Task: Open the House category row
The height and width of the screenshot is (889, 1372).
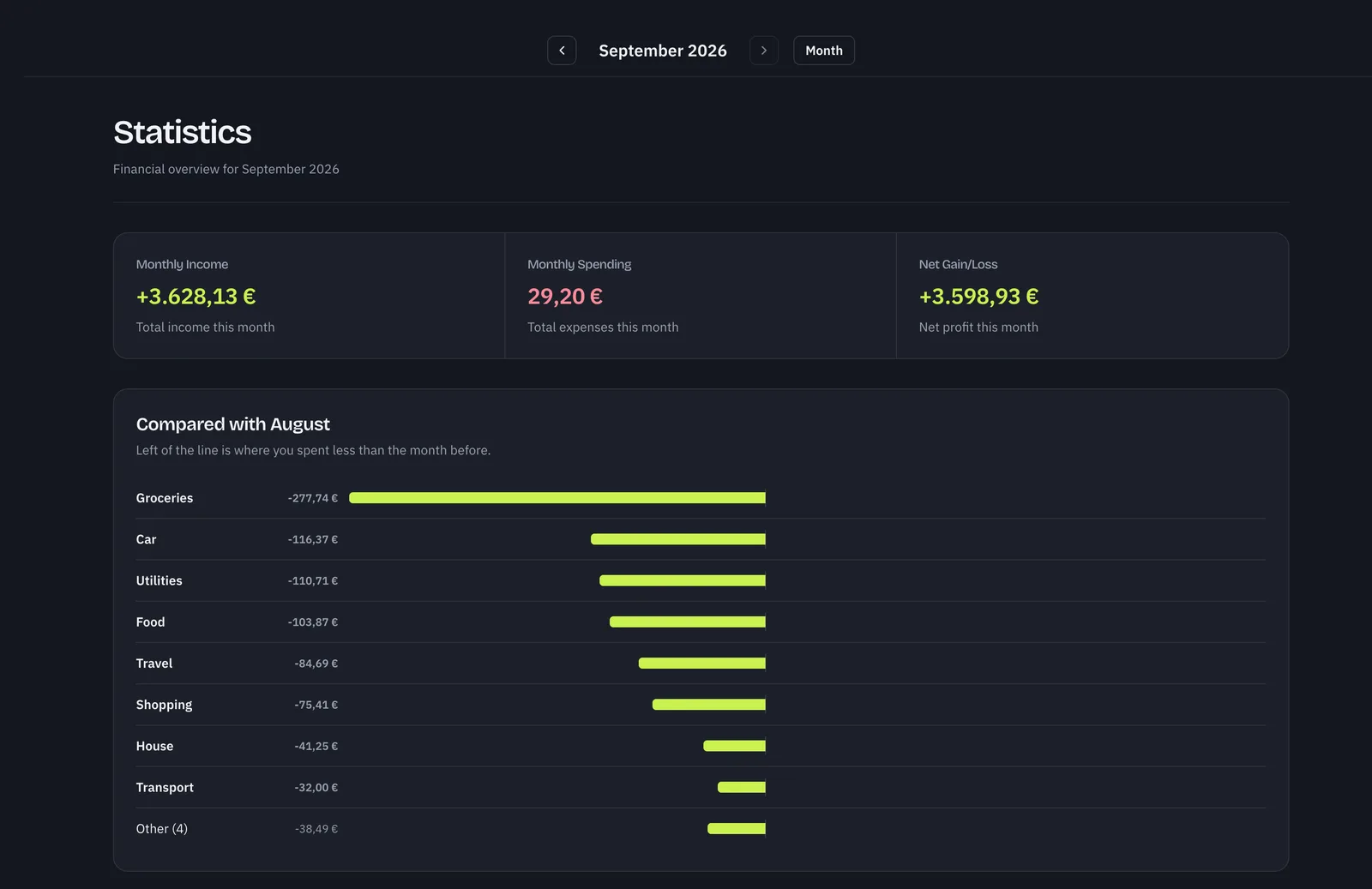Action: pos(701,746)
